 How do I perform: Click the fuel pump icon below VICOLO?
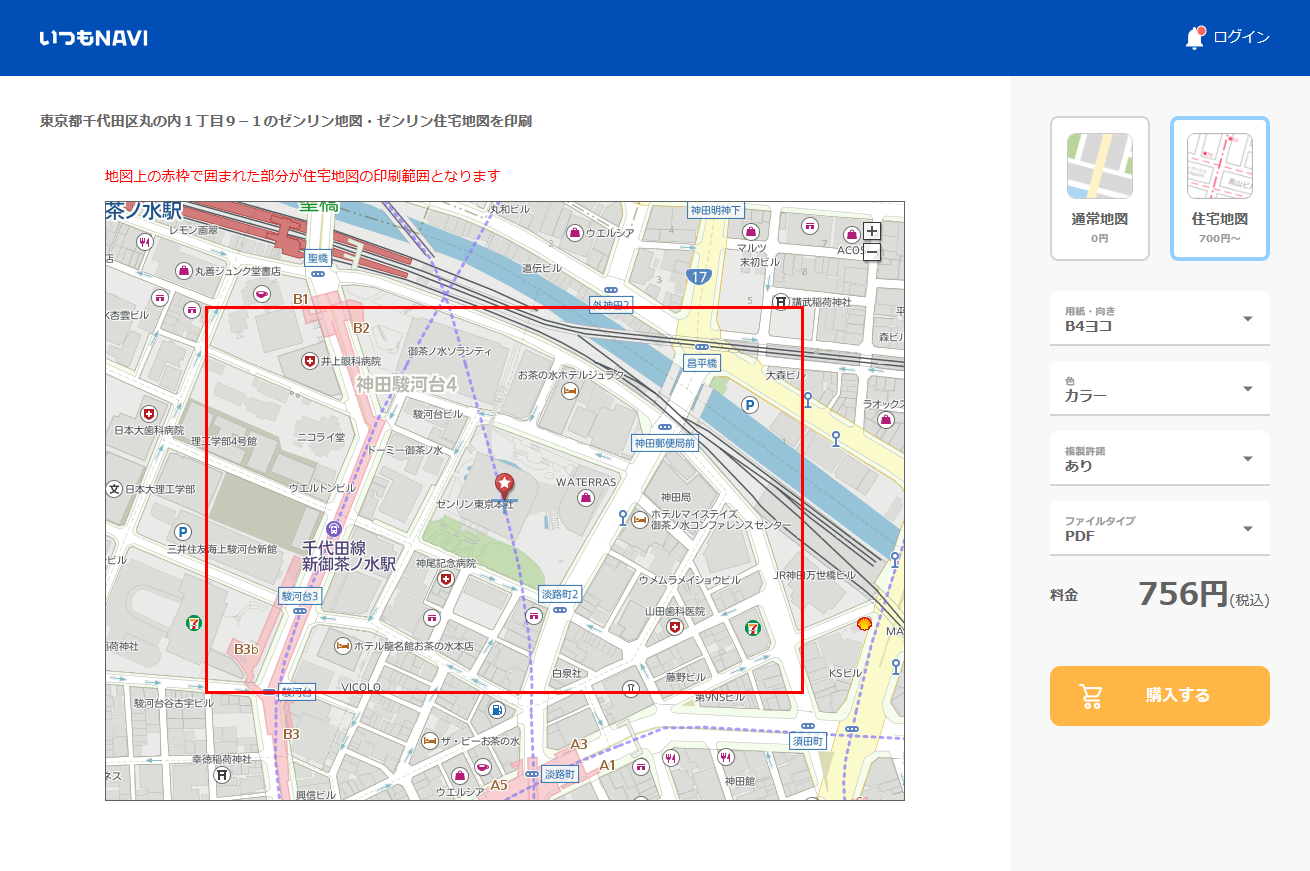click(x=496, y=709)
